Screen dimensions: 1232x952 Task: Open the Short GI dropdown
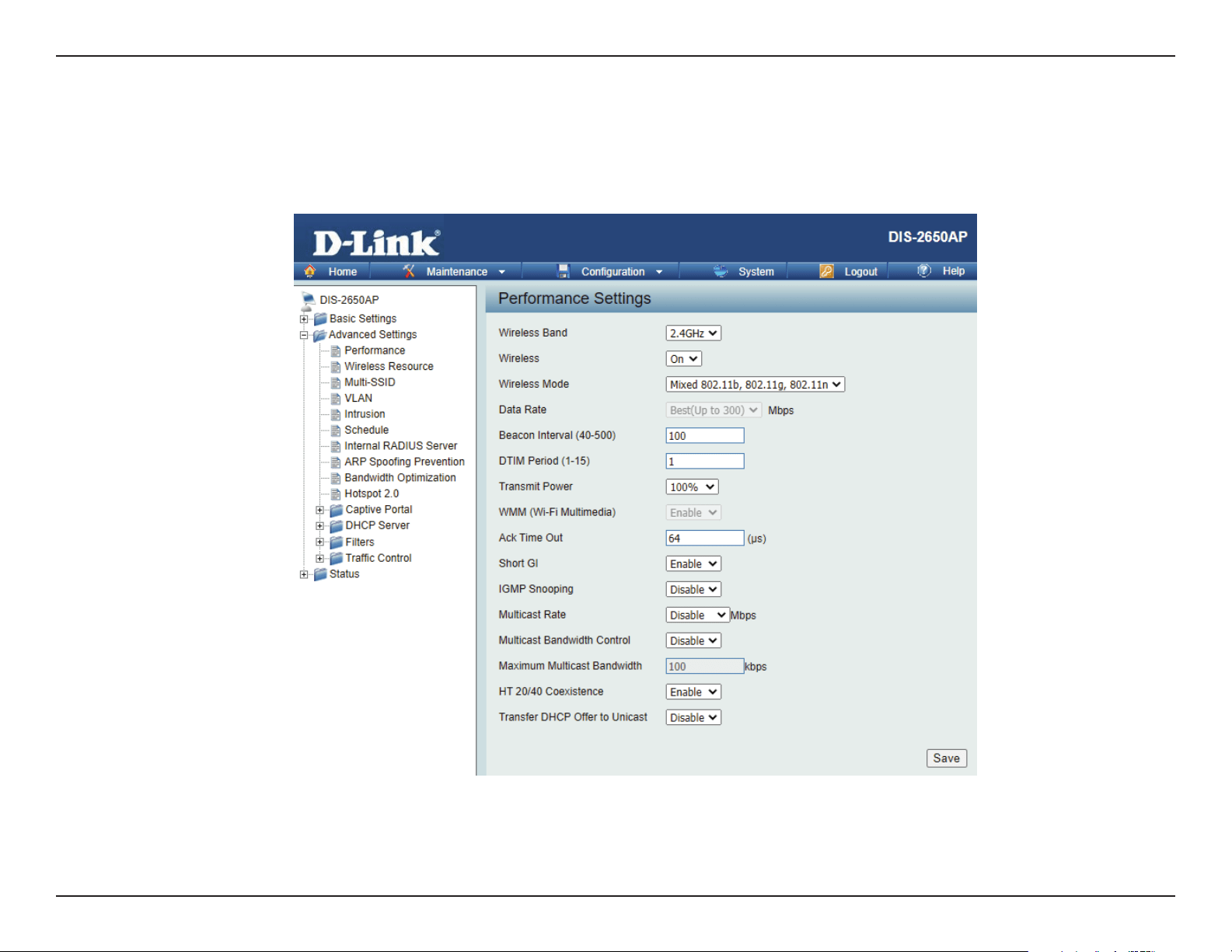tap(693, 564)
